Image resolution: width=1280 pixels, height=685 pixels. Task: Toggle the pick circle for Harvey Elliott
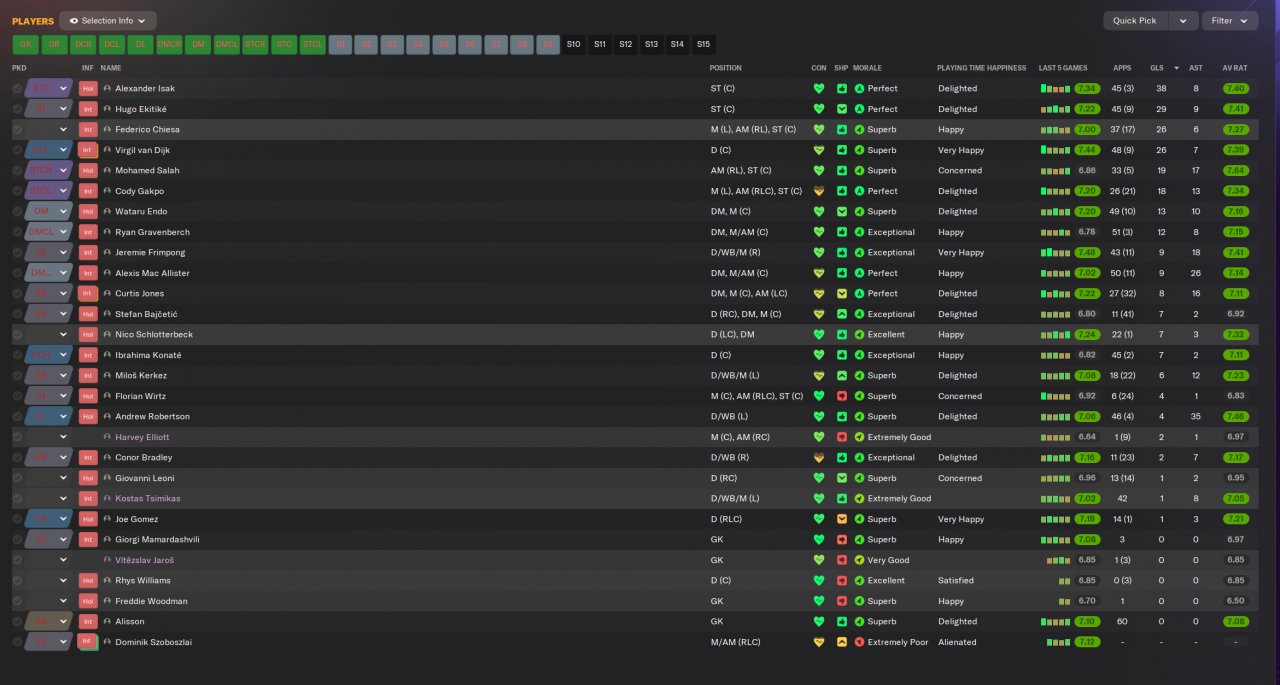coord(17,437)
